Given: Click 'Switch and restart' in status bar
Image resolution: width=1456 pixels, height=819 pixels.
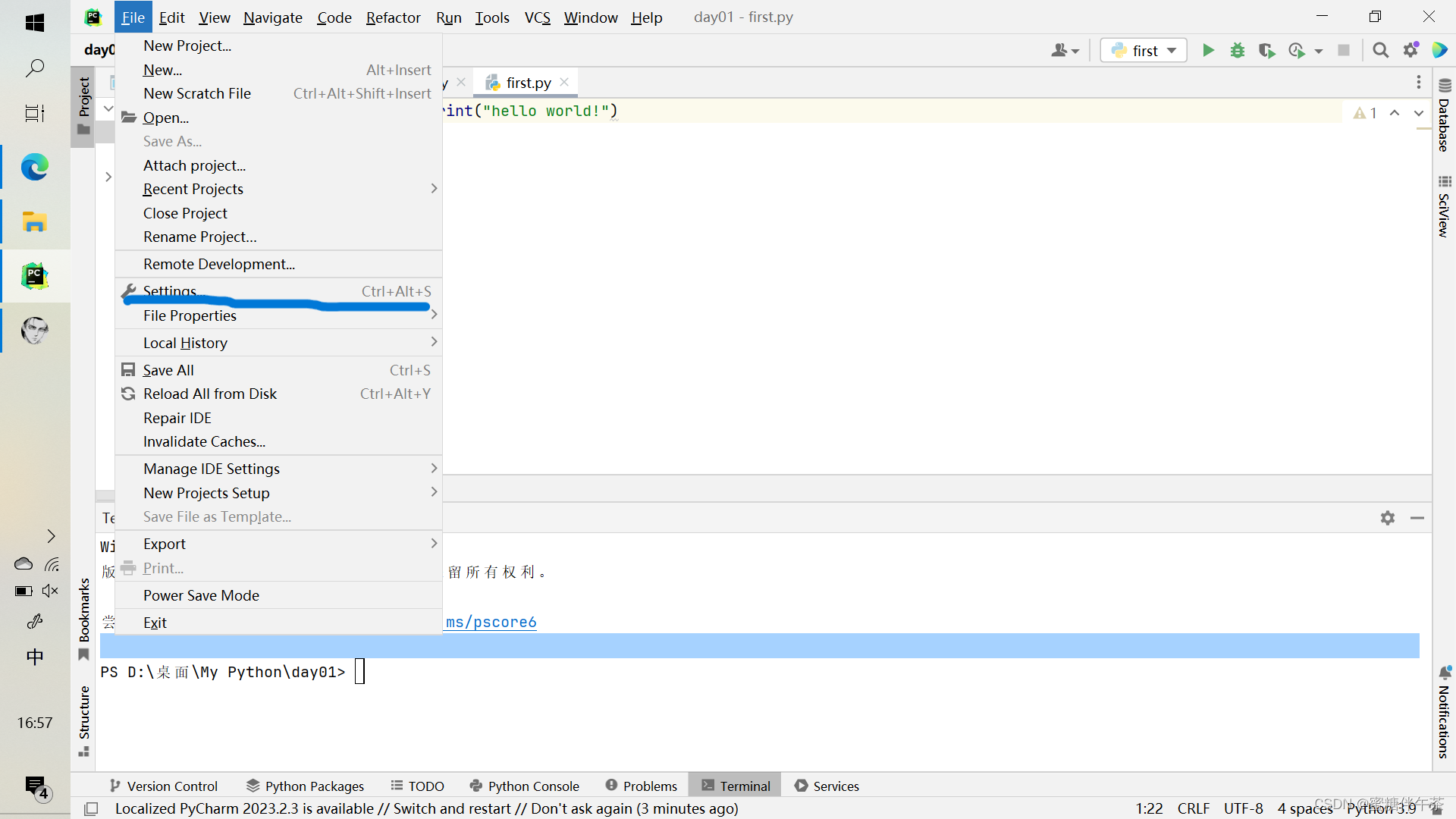Looking at the screenshot, I should [x=451, y=808].
